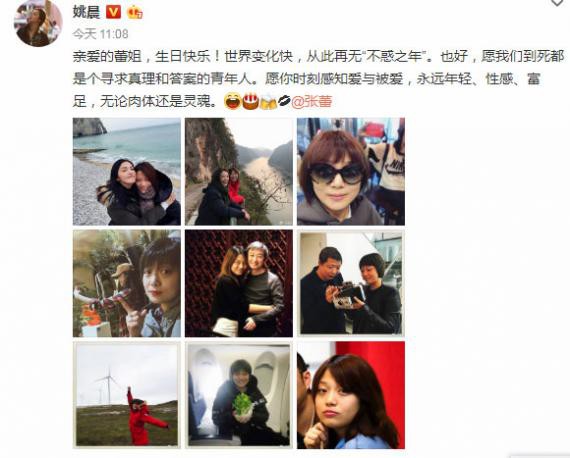Open the couple hugging by wooden wall photo

[x=239, y=284]
